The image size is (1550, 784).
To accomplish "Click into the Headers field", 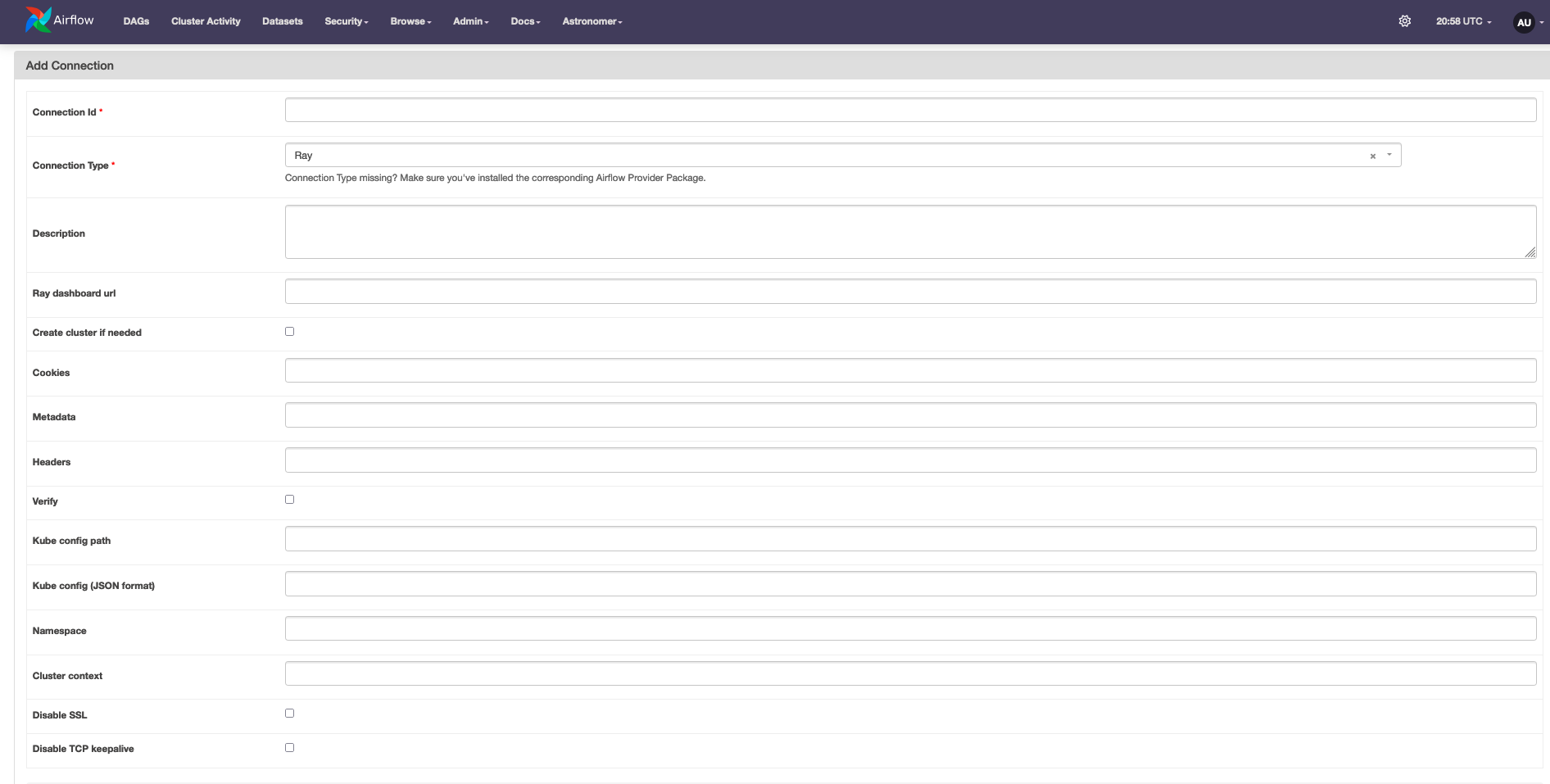I will [x=910, y=460].
